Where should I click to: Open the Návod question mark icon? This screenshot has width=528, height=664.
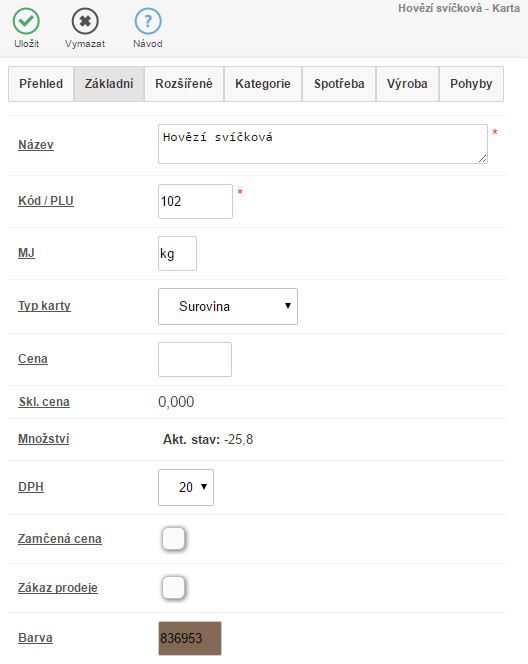[148, 21]
